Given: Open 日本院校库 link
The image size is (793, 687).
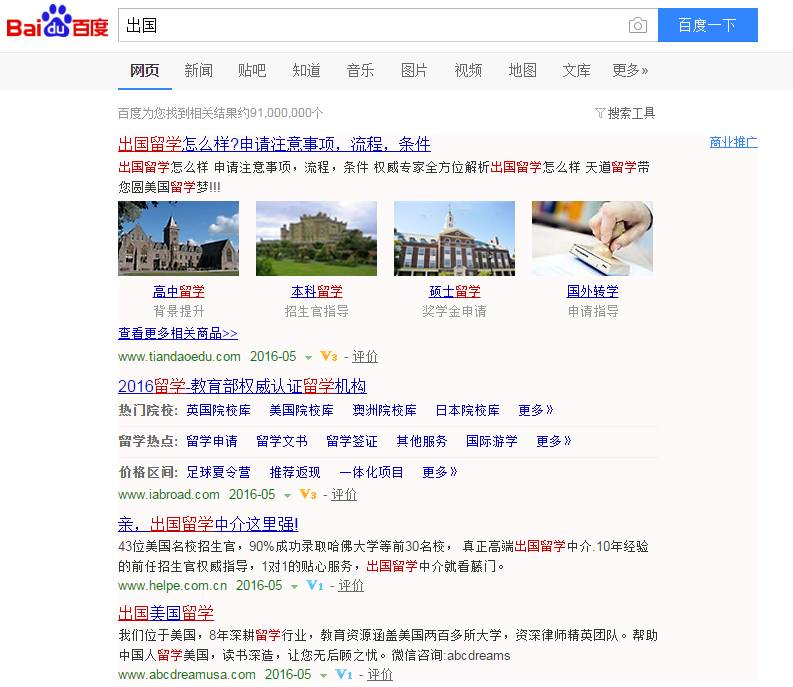Looking at the screenshot, I should (x=467, y=410).
